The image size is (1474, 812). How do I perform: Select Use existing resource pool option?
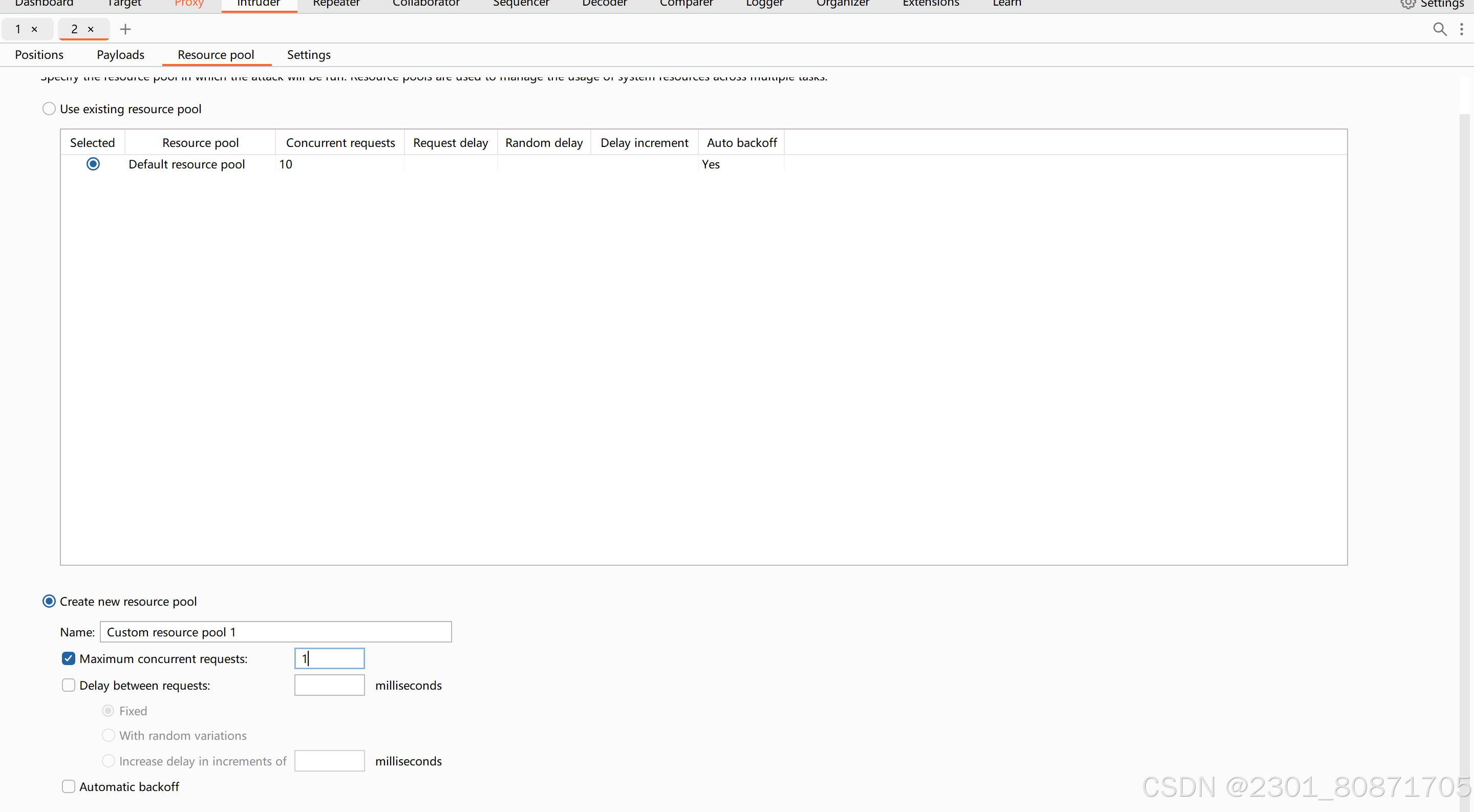[49, 109]
